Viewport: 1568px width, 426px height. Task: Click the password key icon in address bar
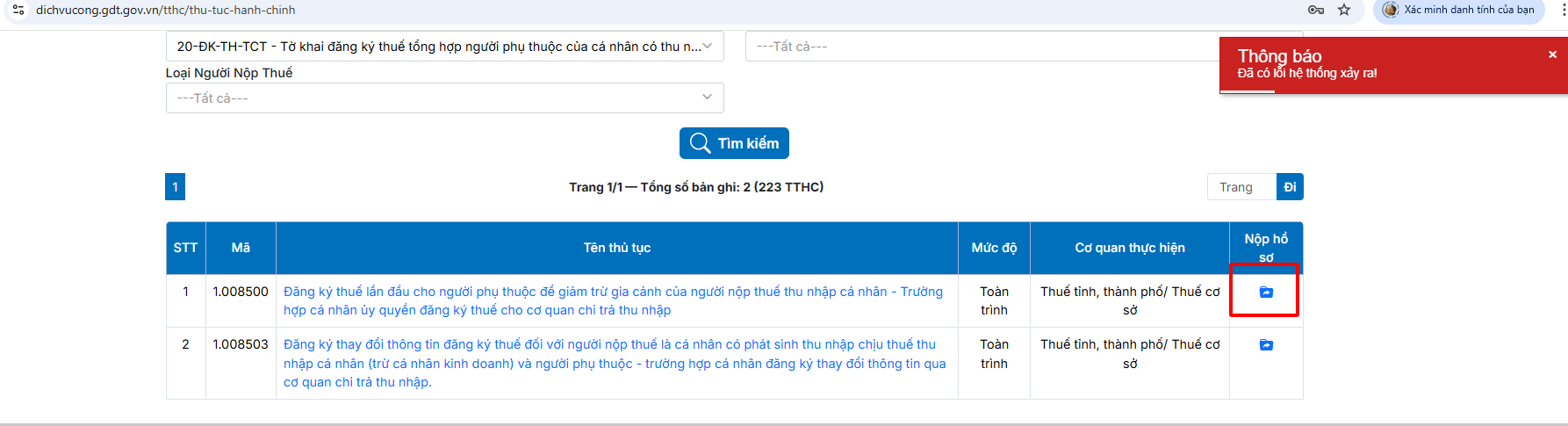point(1315,10)
